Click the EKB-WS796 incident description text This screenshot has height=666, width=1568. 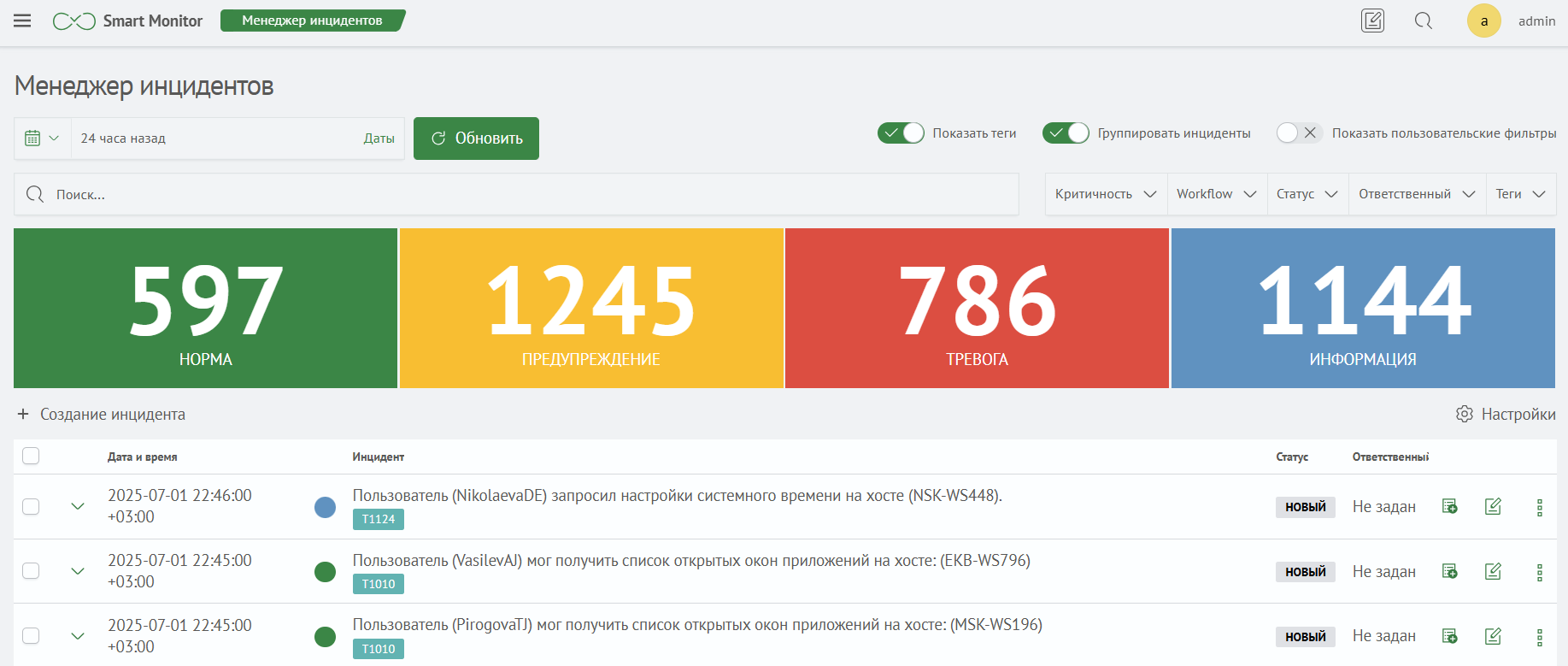coord(691,560)
